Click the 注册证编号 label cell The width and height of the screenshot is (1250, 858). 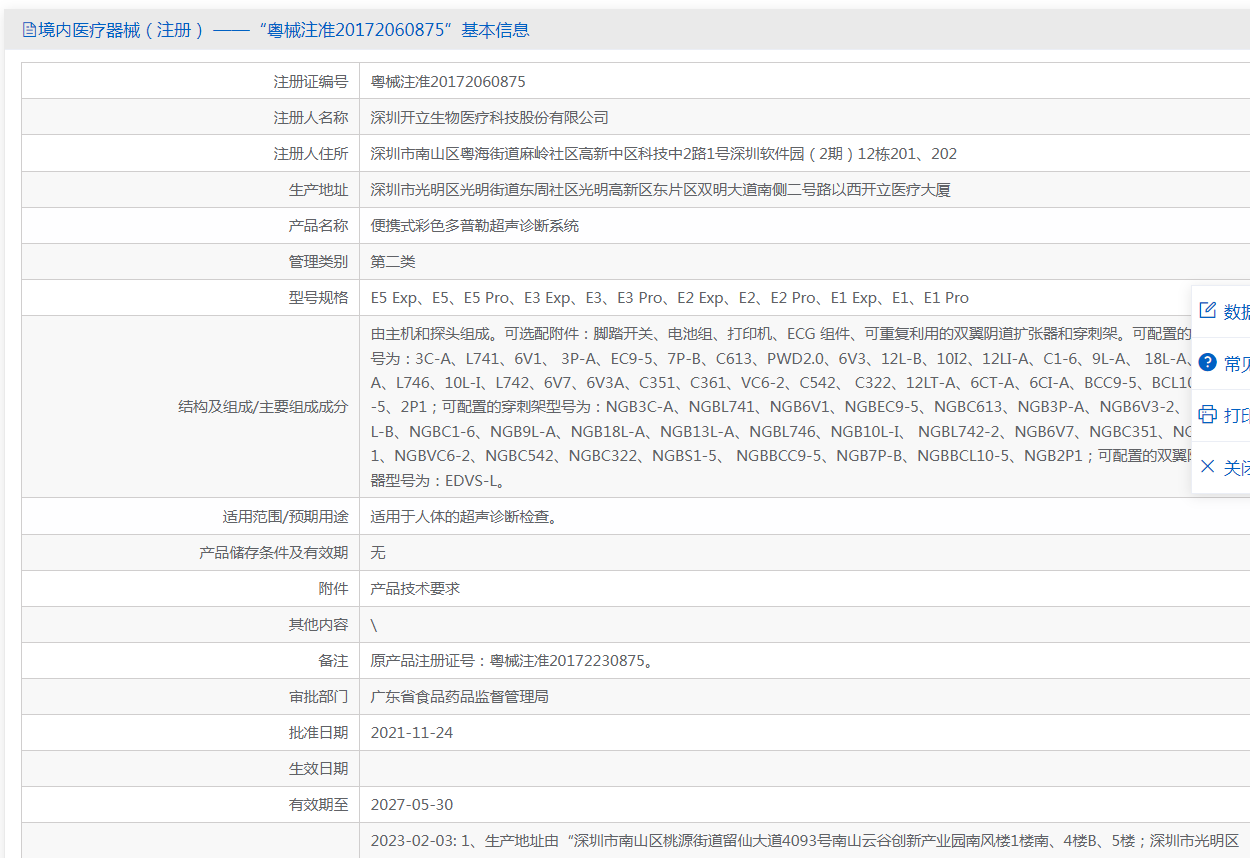[191, 82]
